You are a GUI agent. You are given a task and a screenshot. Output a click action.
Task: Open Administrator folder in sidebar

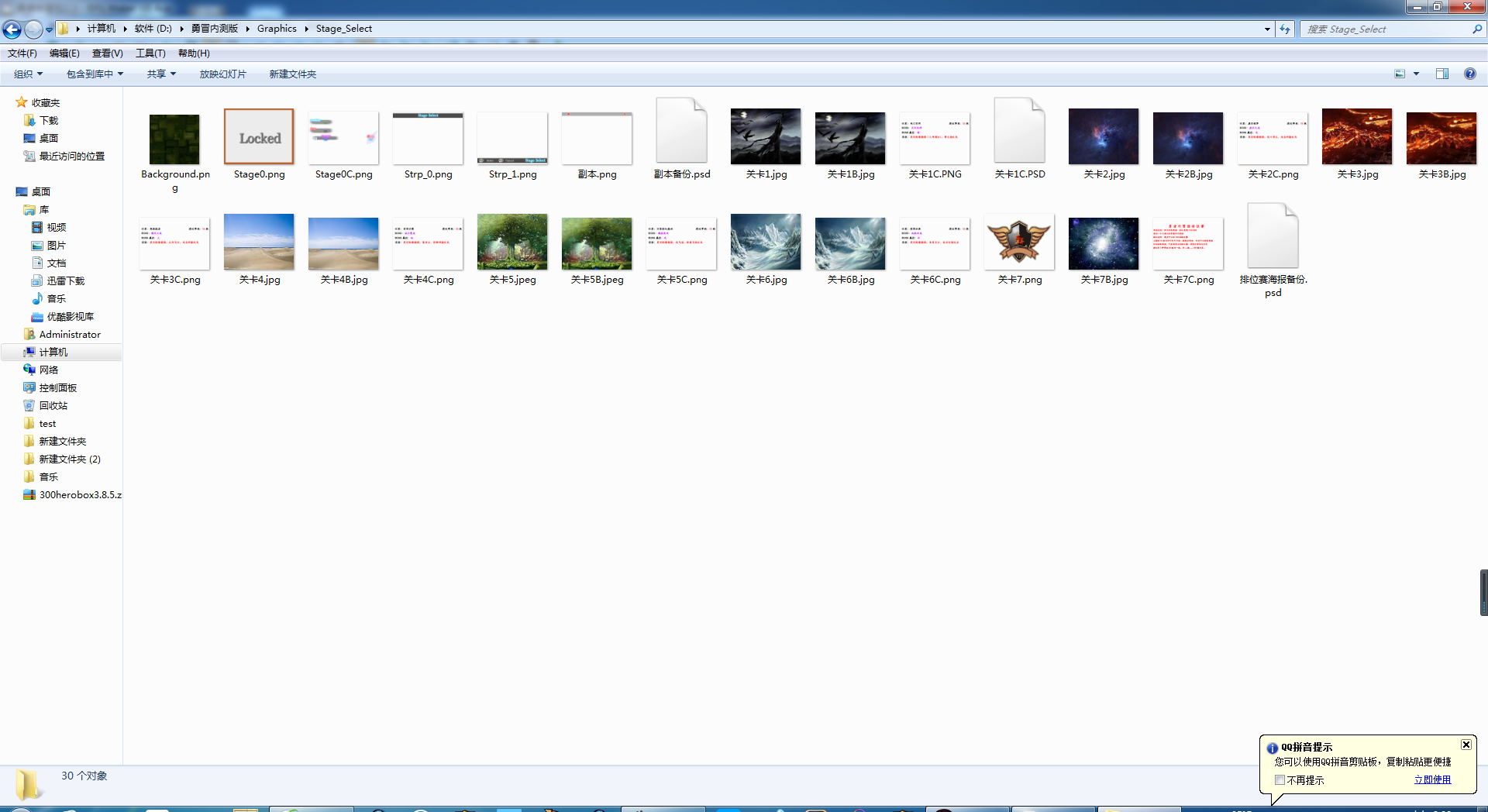pyautogui.click(x=62, y=334)
